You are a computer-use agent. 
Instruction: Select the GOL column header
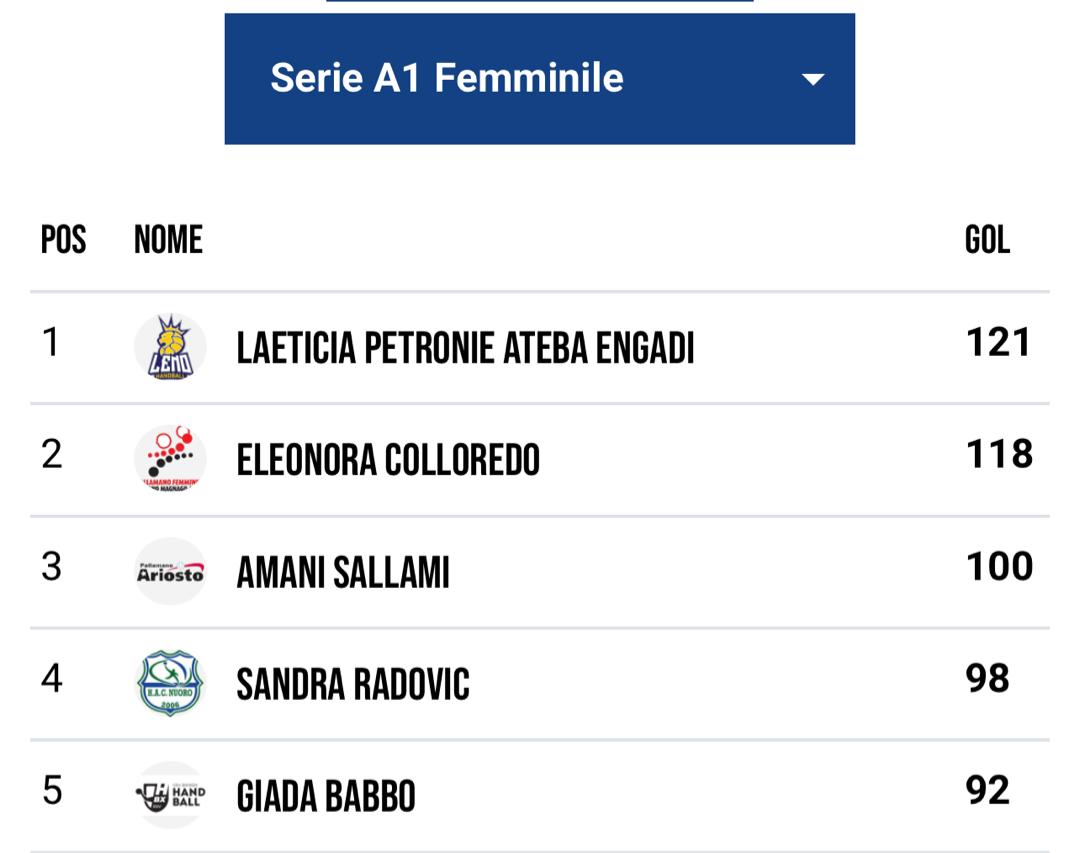pyautogui.click(x=990, y=240)
